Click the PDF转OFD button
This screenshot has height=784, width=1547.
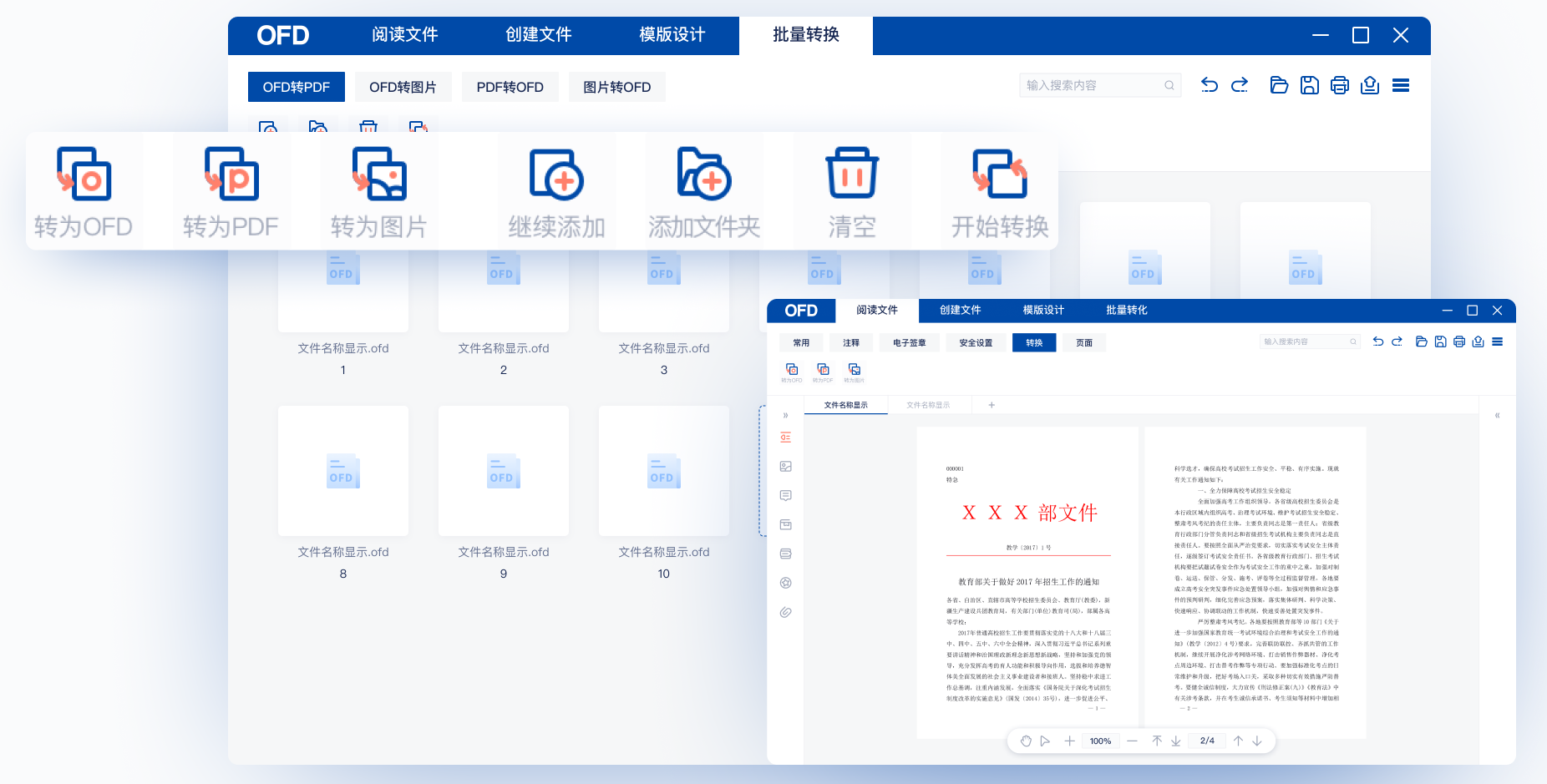pos(510,87)
